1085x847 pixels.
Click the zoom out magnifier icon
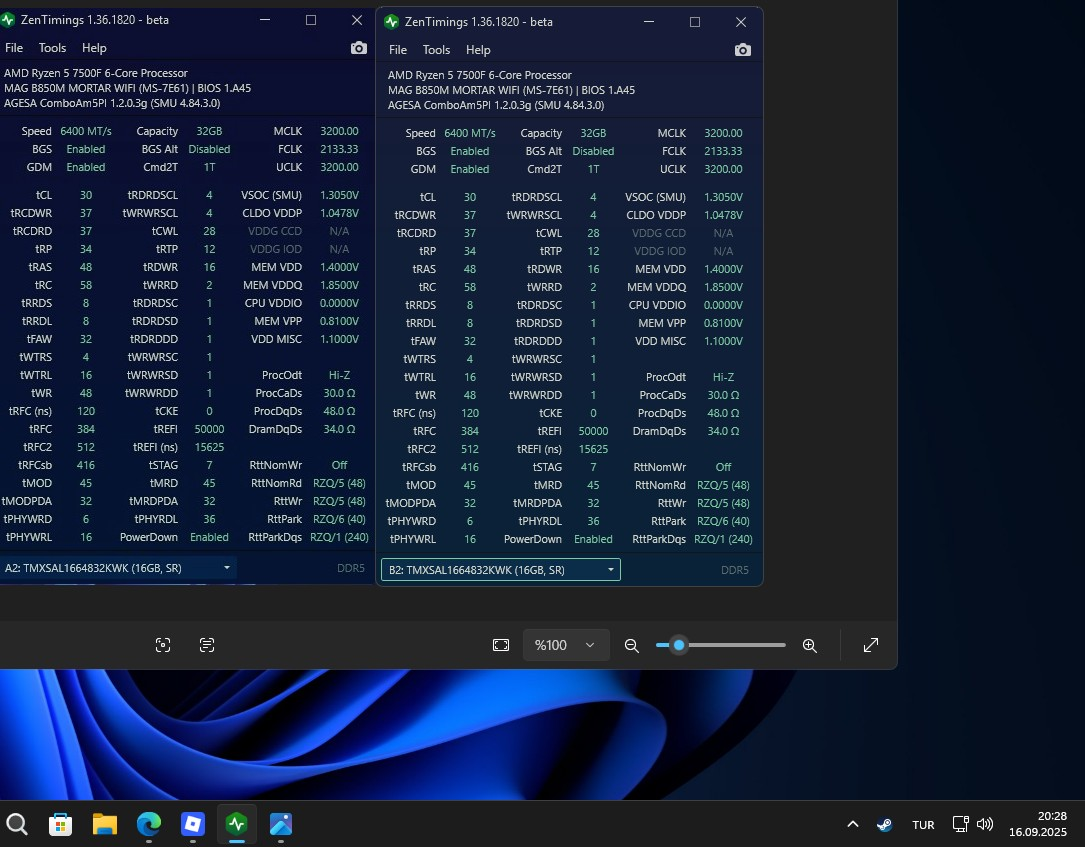pos(631,646)
